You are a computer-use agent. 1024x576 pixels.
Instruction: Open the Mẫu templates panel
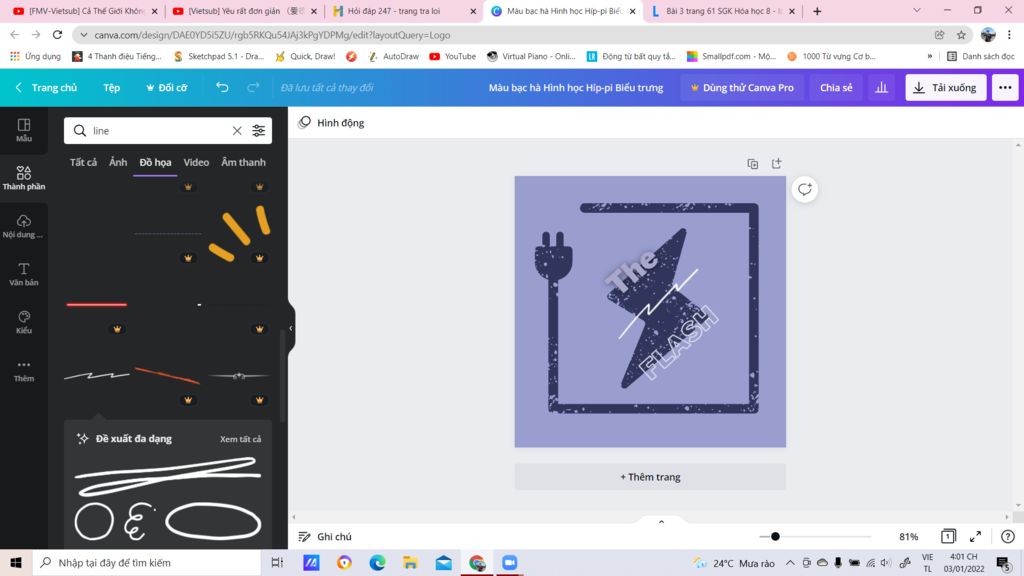(24, 130)
